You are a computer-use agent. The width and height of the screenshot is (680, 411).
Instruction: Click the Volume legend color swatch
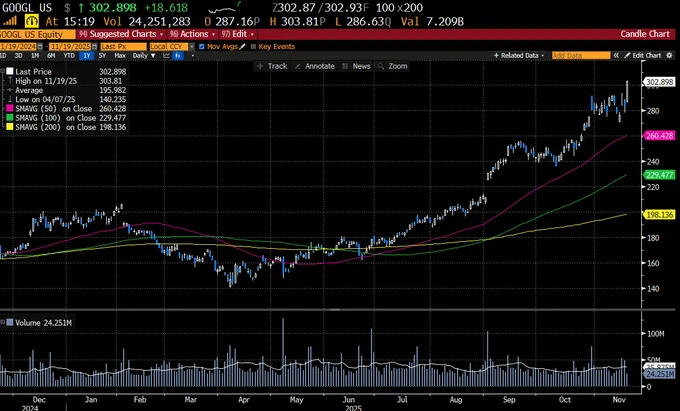click(10, 323)
